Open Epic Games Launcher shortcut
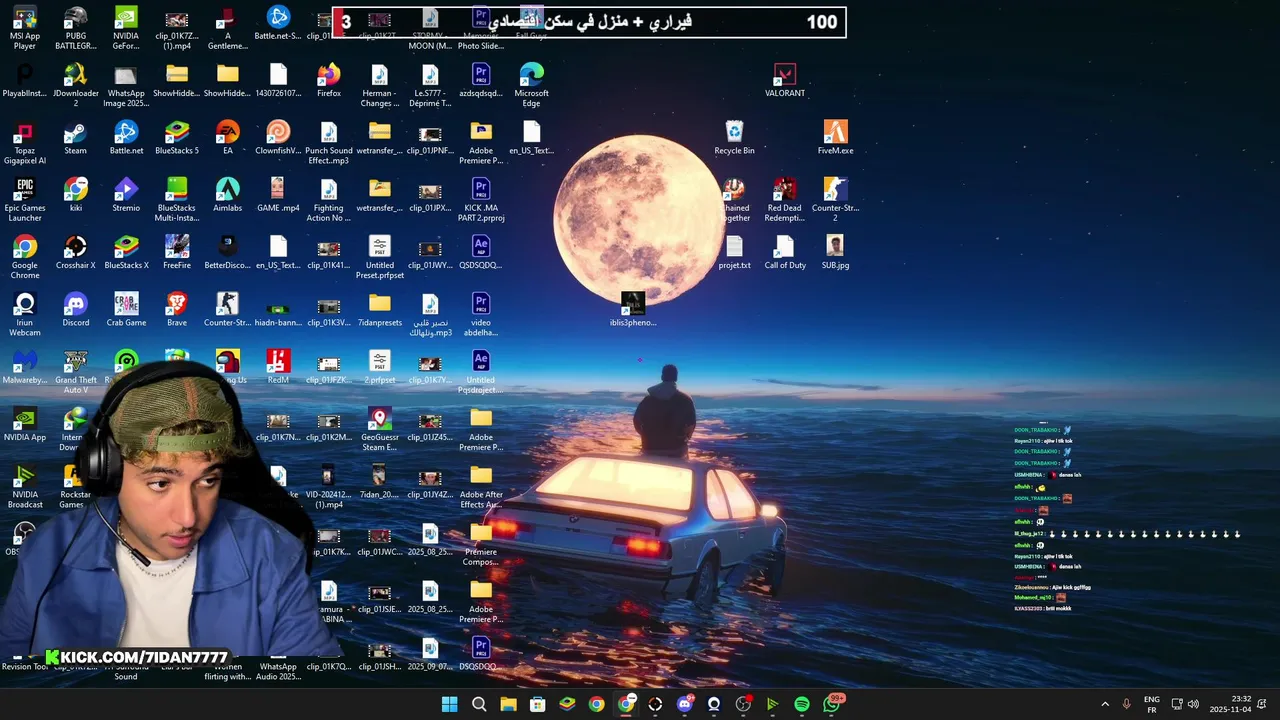The width and height of the screenshot is (1280, 720). click(25, 200)
